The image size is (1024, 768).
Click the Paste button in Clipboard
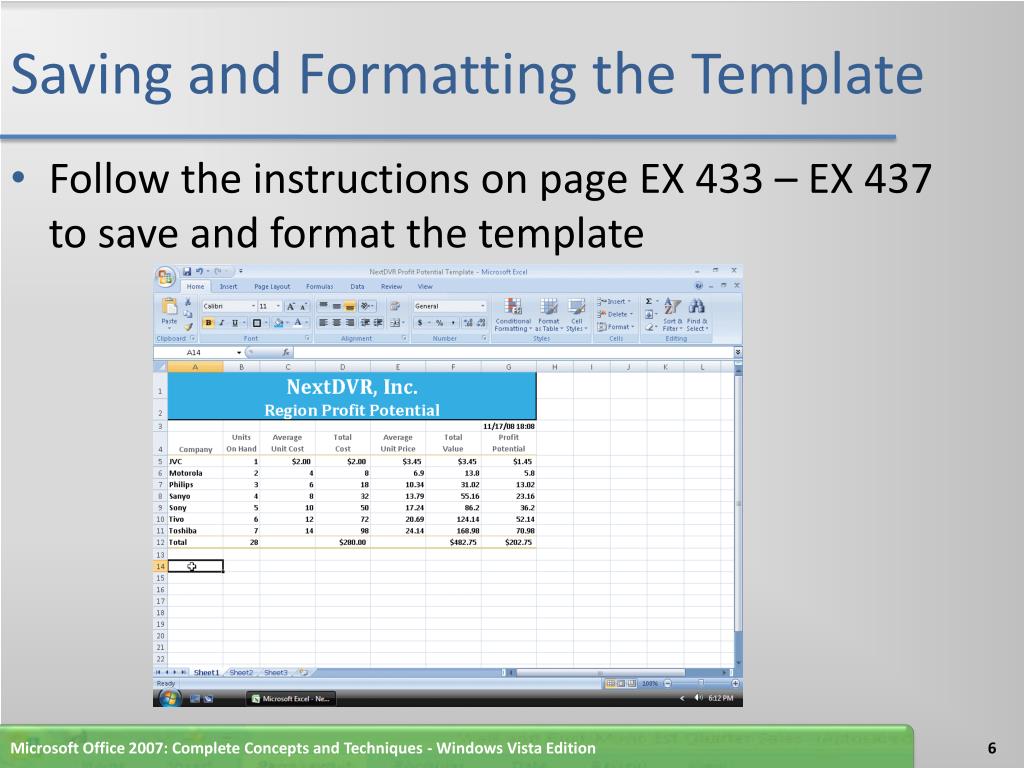point(169,311)
